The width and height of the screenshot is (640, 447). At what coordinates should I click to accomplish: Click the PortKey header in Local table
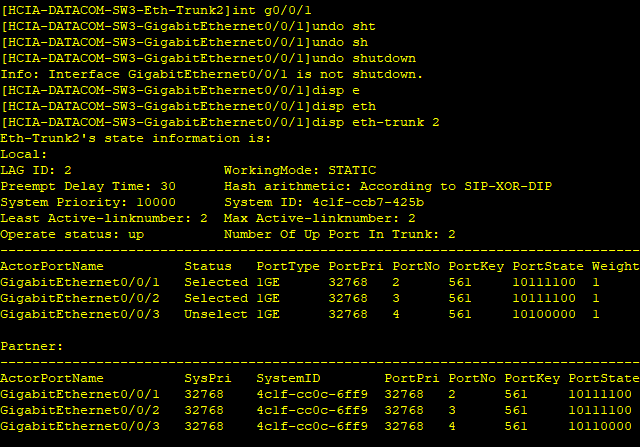pyautogui.click(x=476, y=267)
